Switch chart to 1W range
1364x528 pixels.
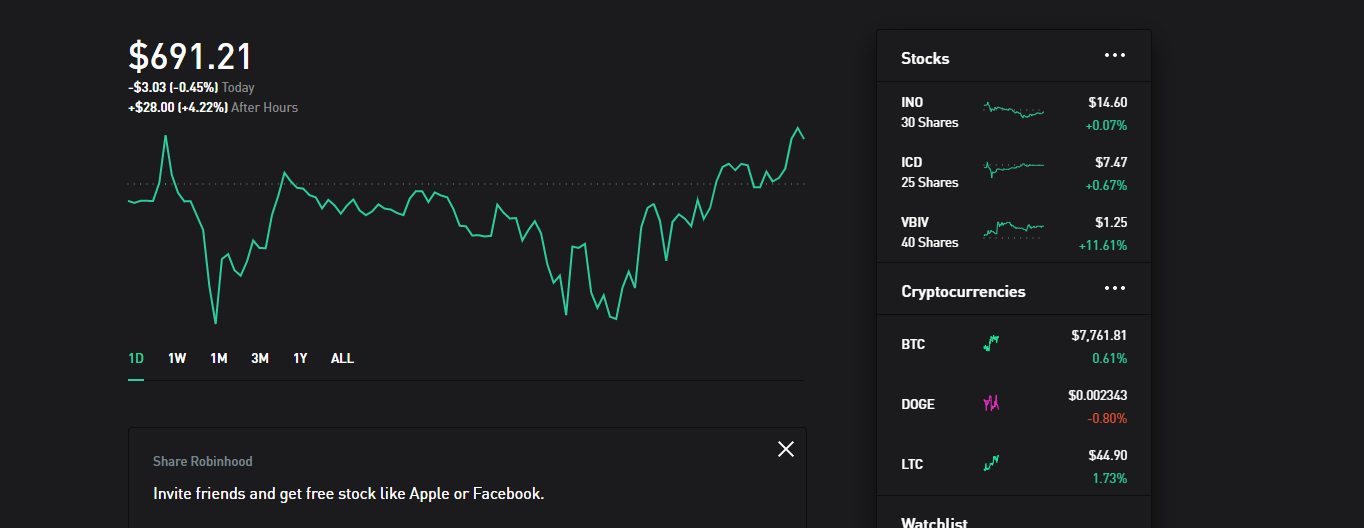tap(177, 358)
